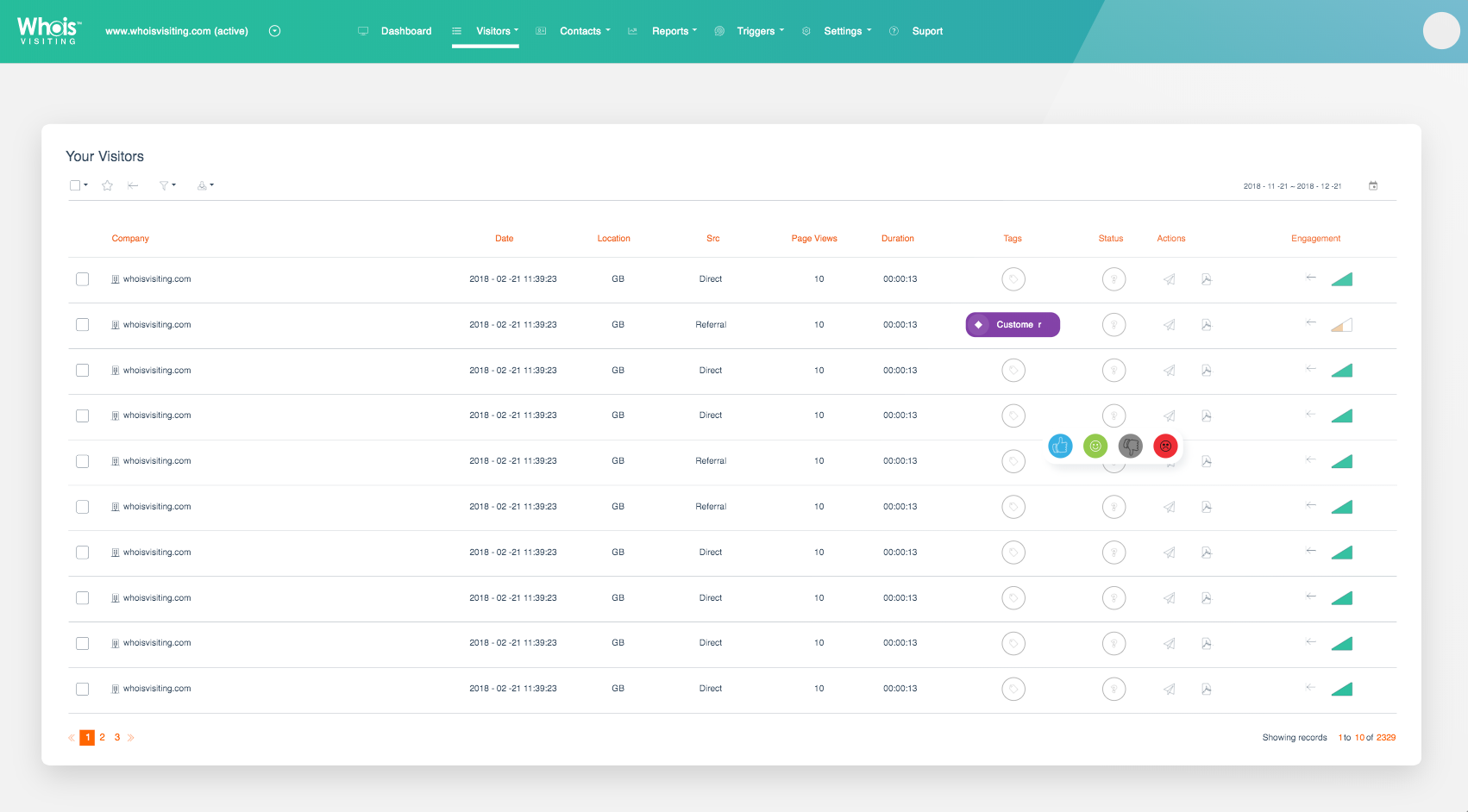This screenshot has height=812, width=1468.
Task: Go to the Dashboard page
Action: pyautogui.click(x=406, y=31)
